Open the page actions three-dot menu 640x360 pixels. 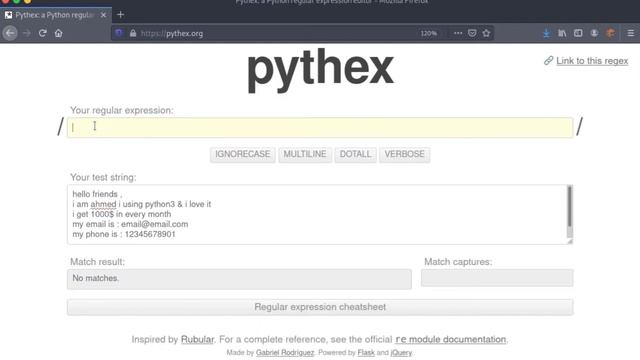[x=458, y=33]
